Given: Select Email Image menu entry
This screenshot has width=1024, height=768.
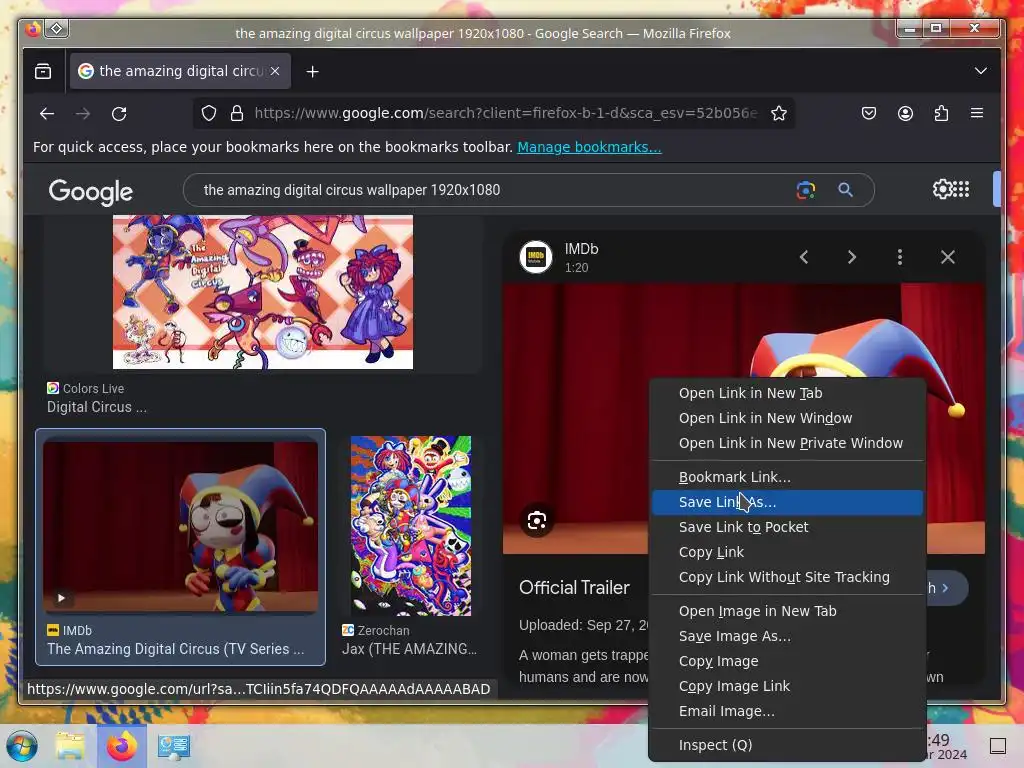Looking at the screenshot, I should point(788,711).
